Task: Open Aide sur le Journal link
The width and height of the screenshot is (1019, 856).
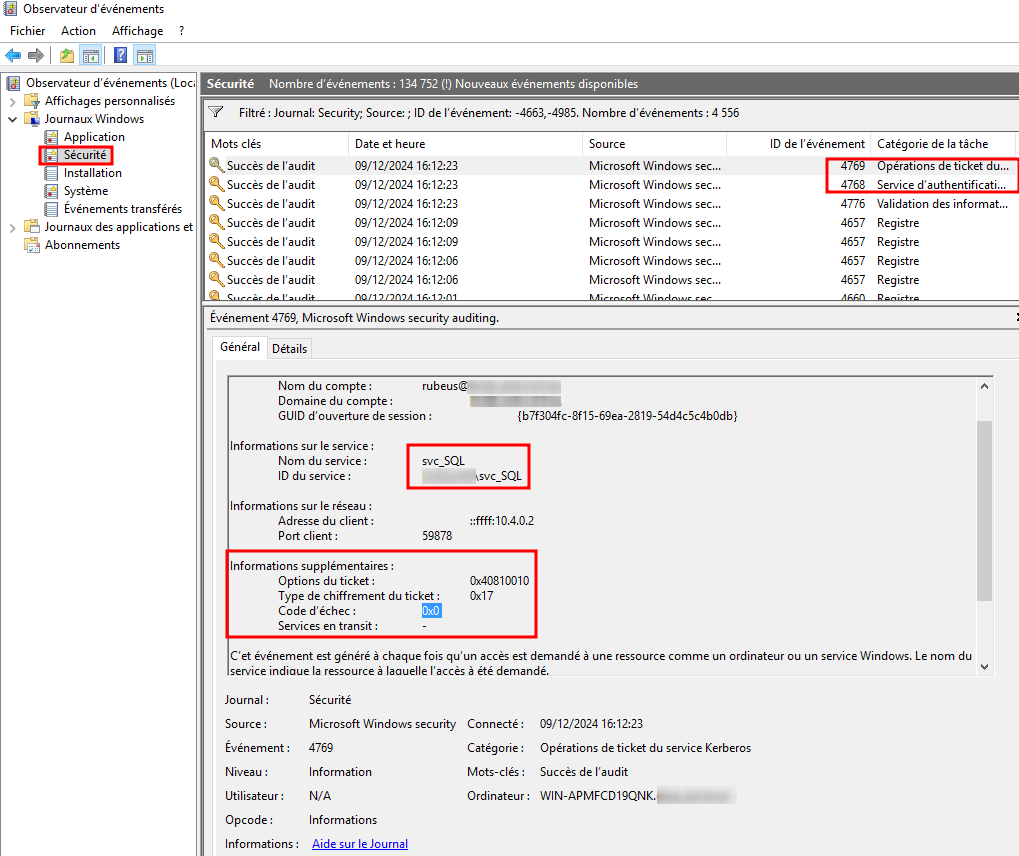Action: [x=360, y=844]
